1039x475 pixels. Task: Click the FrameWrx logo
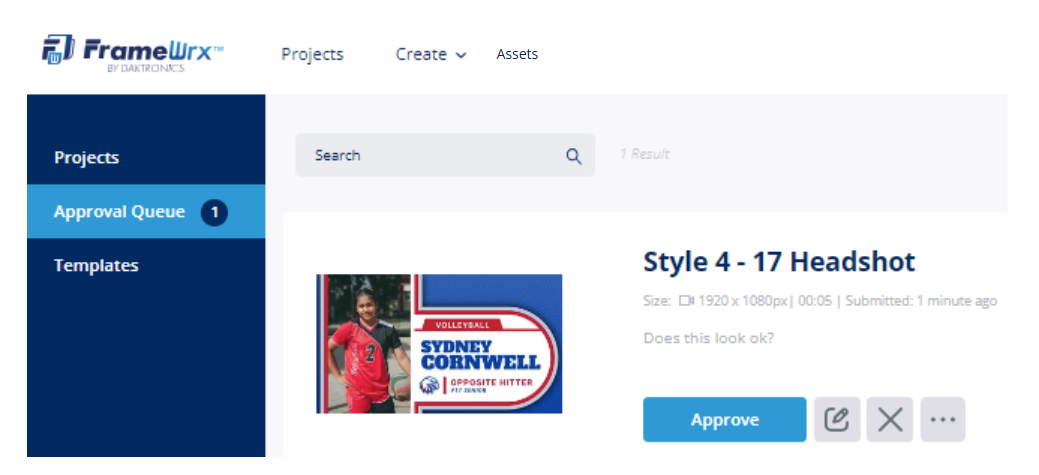tap(132, 54)
